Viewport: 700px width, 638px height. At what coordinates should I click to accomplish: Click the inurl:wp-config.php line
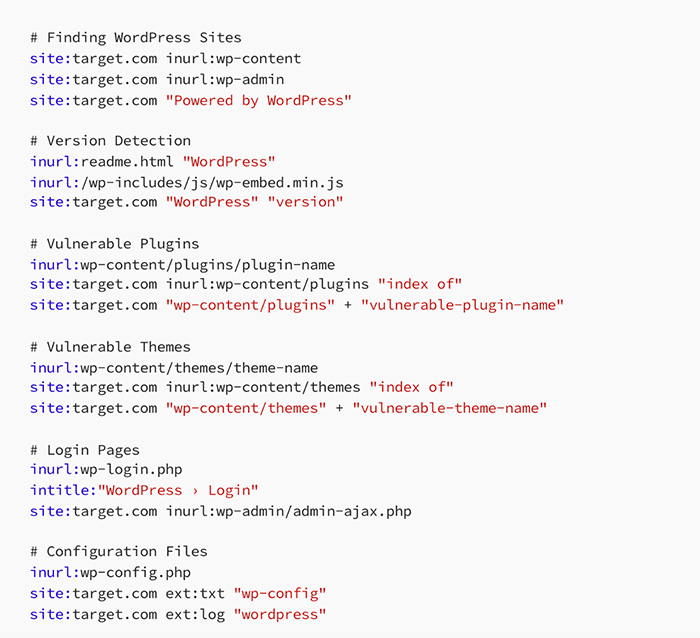tap(110, 572)
